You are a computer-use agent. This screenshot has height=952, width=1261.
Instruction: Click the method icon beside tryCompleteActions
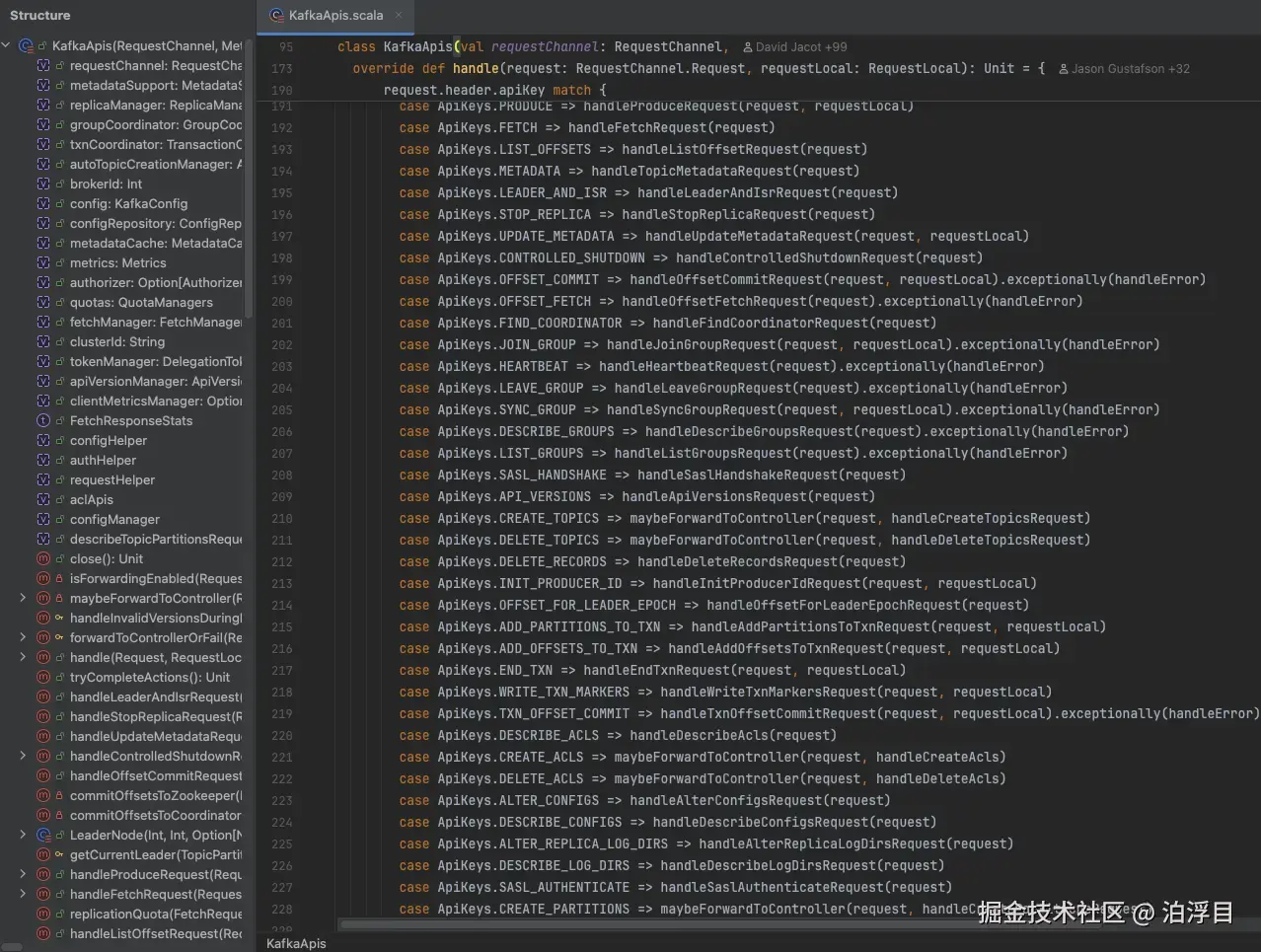click(42, 677)
